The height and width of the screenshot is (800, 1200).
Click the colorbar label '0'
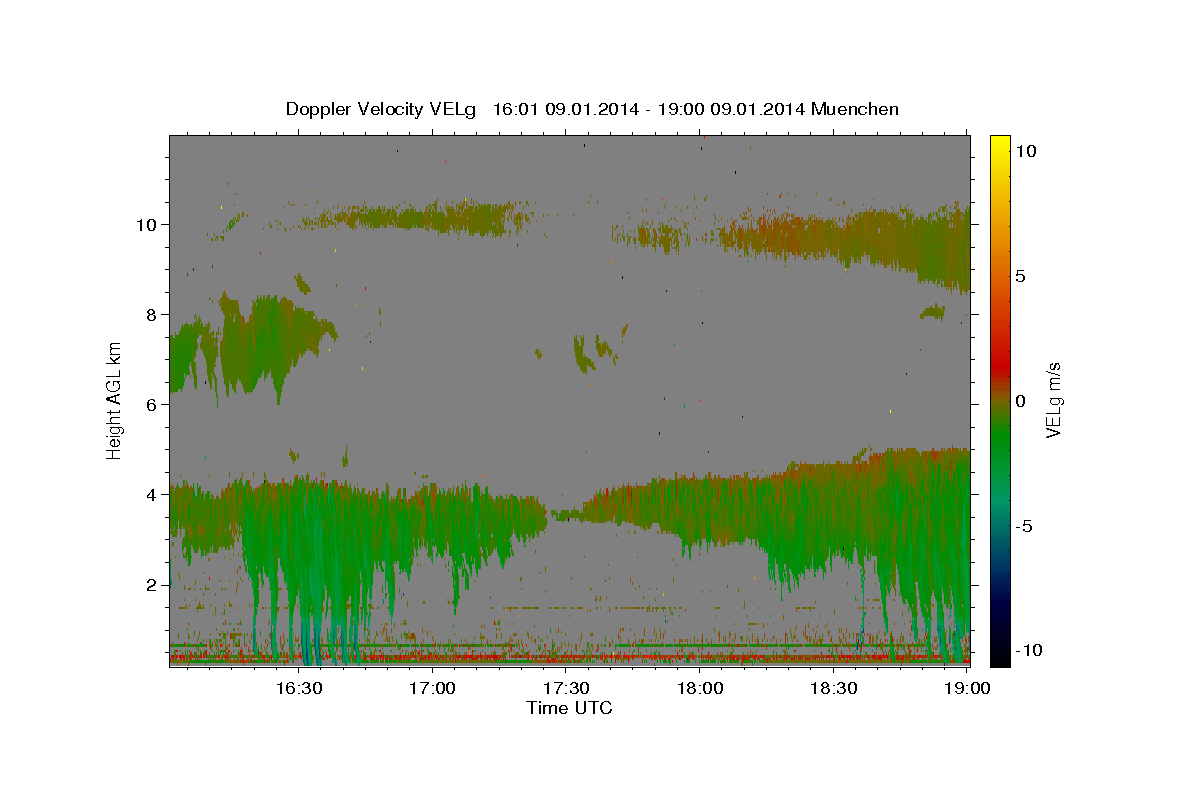coord(1020,401)
